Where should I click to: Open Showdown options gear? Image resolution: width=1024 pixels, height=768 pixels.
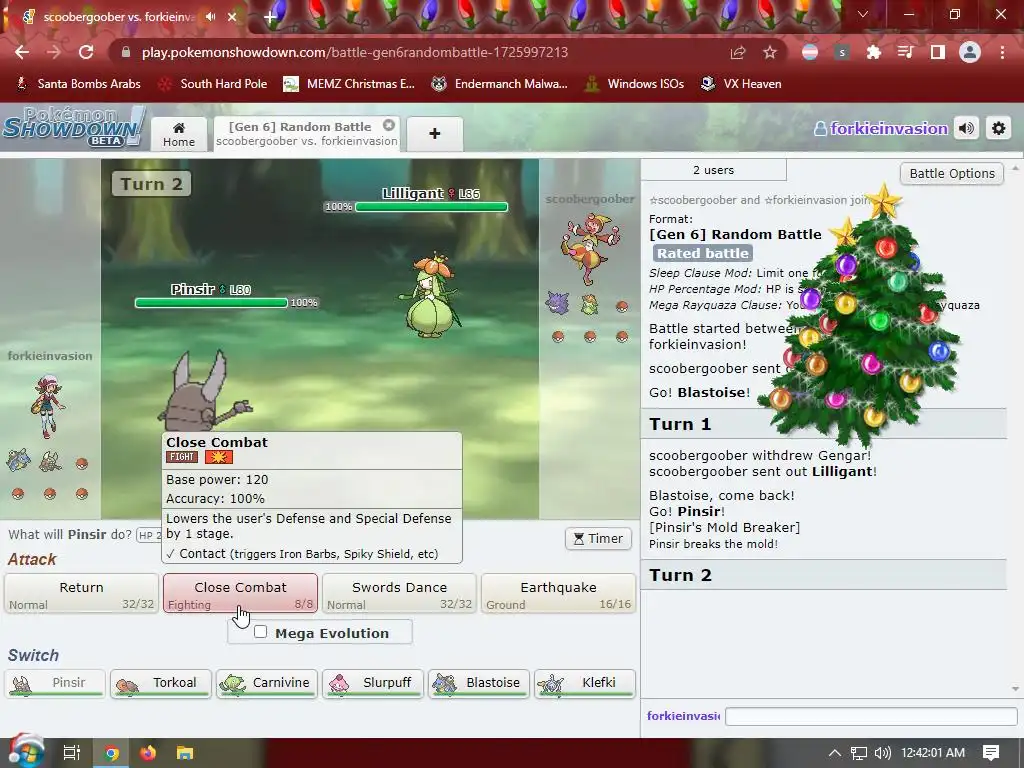tap(999, 129)
